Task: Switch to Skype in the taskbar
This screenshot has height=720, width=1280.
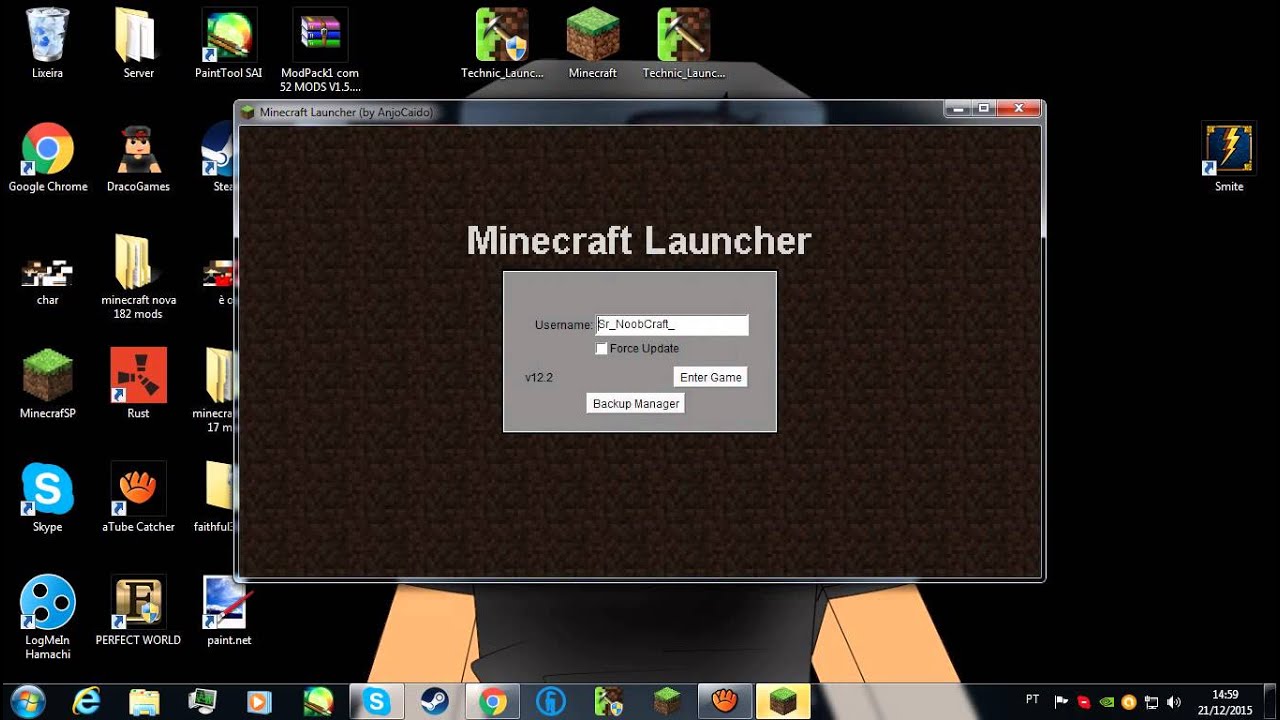Action: pos(377,702)
